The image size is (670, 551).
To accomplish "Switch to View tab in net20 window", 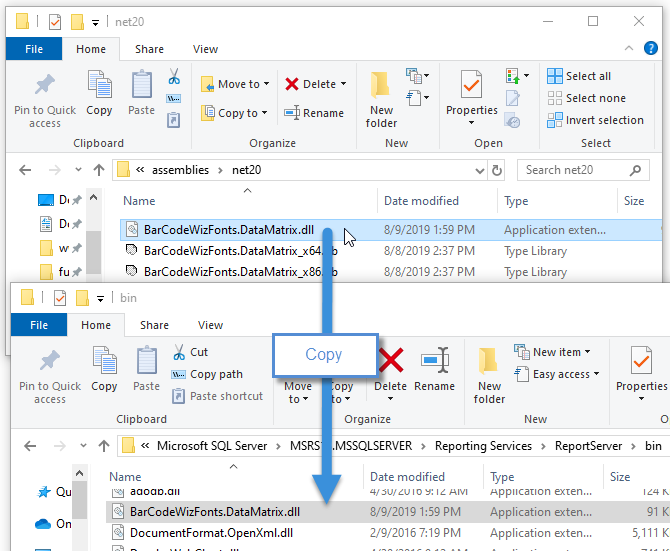I will tap(205, 49).
